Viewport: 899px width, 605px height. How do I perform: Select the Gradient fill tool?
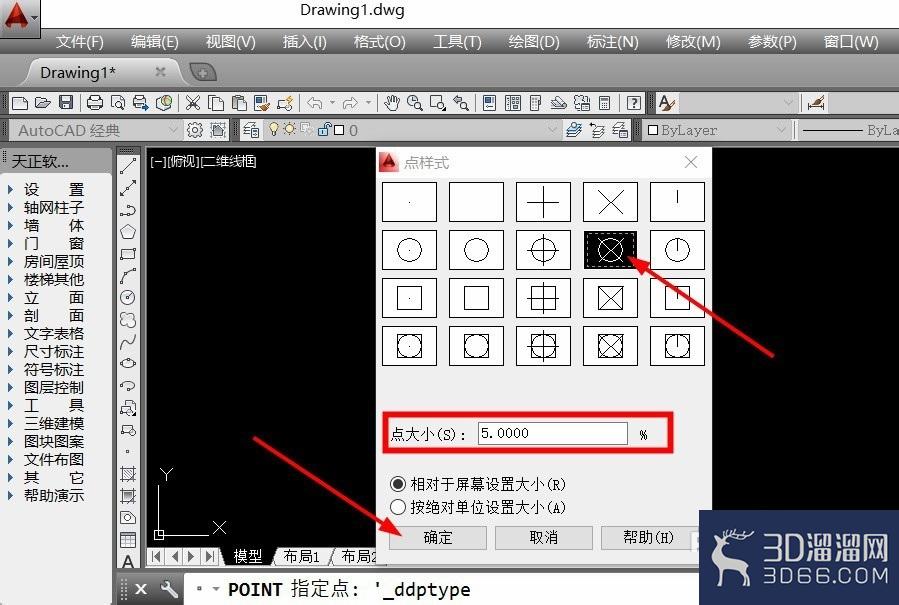coord(127,495)
